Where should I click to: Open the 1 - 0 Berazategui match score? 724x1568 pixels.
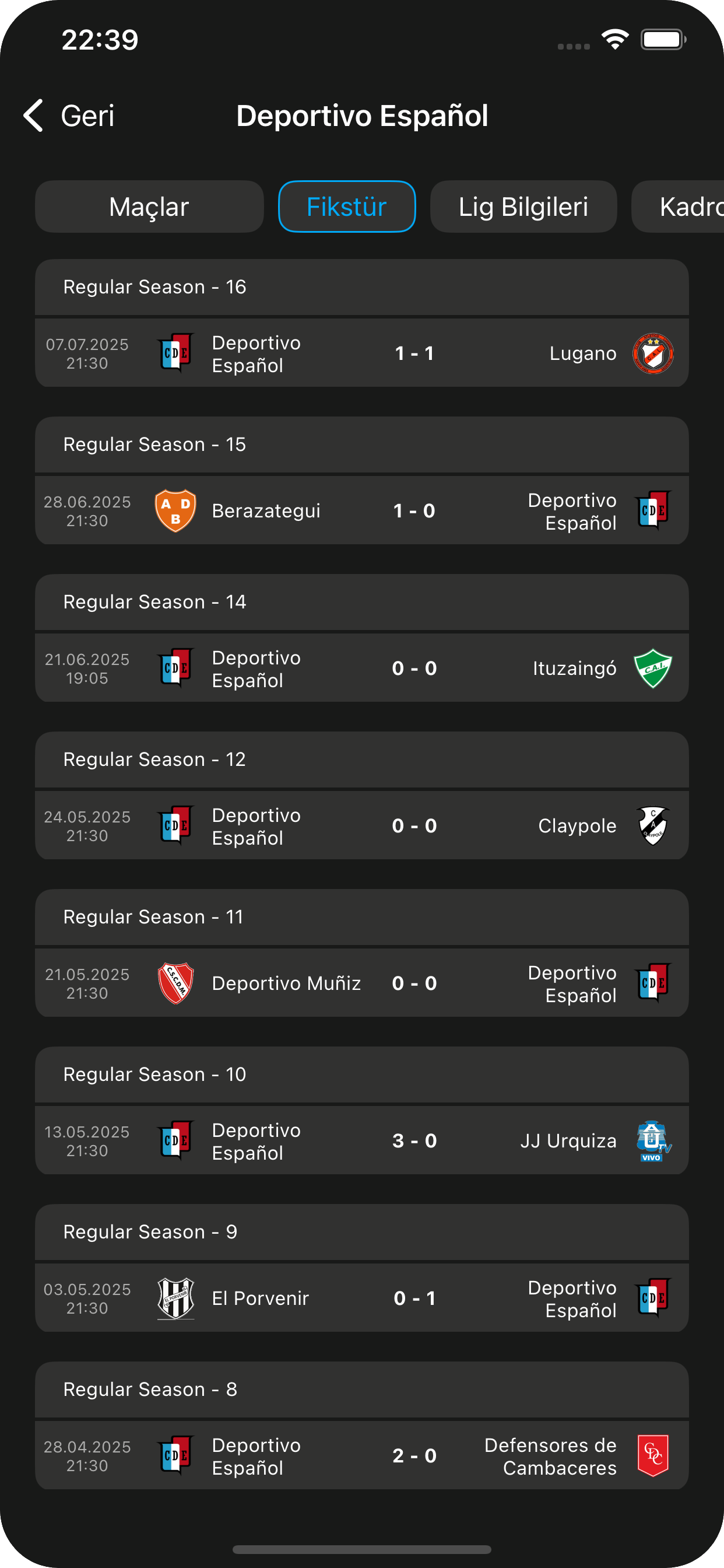[x=414, y=510]
